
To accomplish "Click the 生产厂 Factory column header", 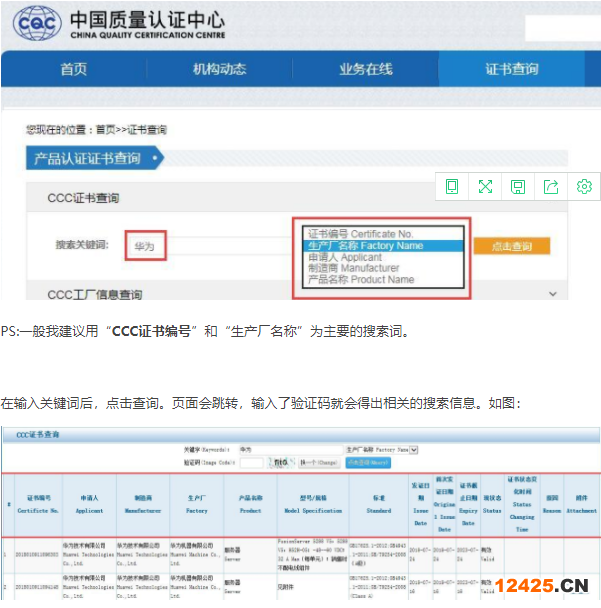I will 197,504.
